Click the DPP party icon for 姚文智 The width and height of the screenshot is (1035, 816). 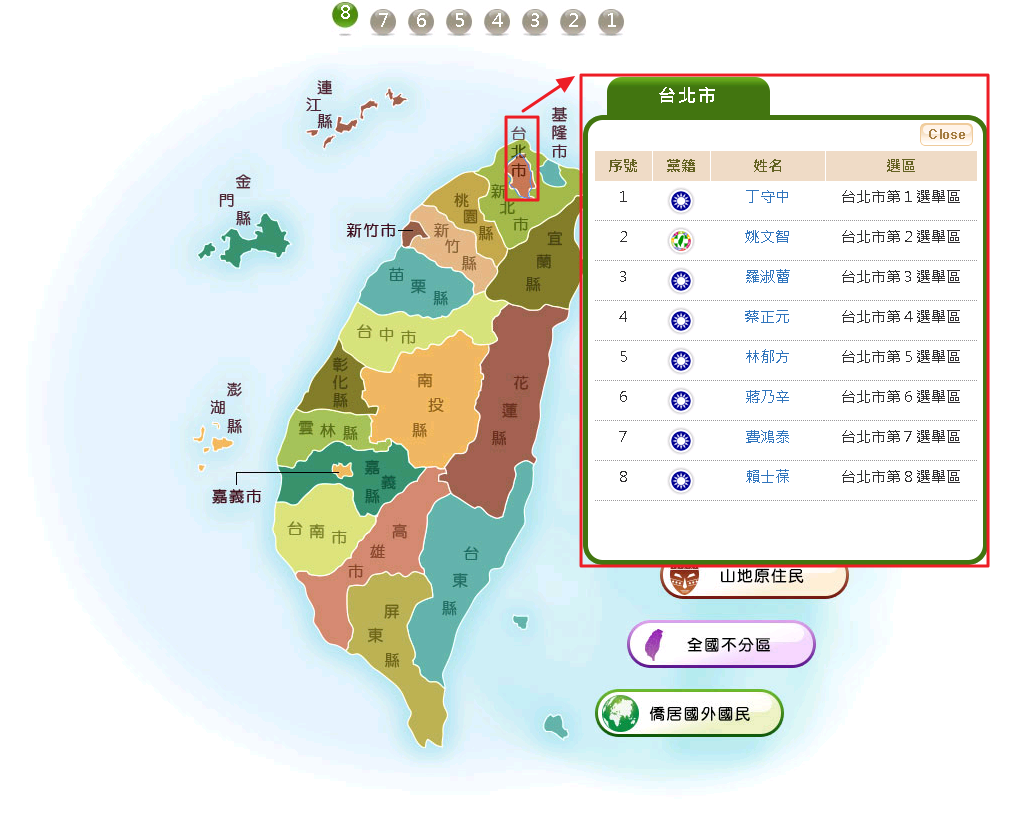pos(681,240)
